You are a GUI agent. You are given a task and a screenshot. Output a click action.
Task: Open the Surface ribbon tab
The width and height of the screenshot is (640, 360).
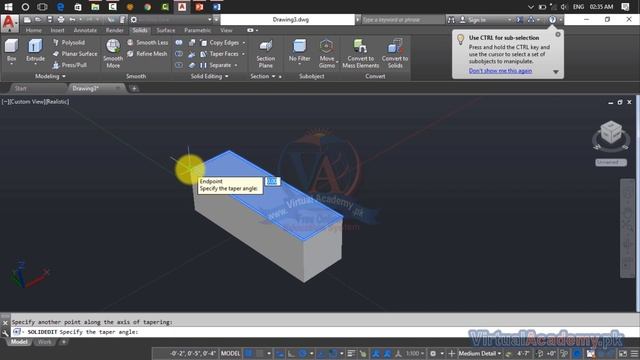click(x=165, y=30)
